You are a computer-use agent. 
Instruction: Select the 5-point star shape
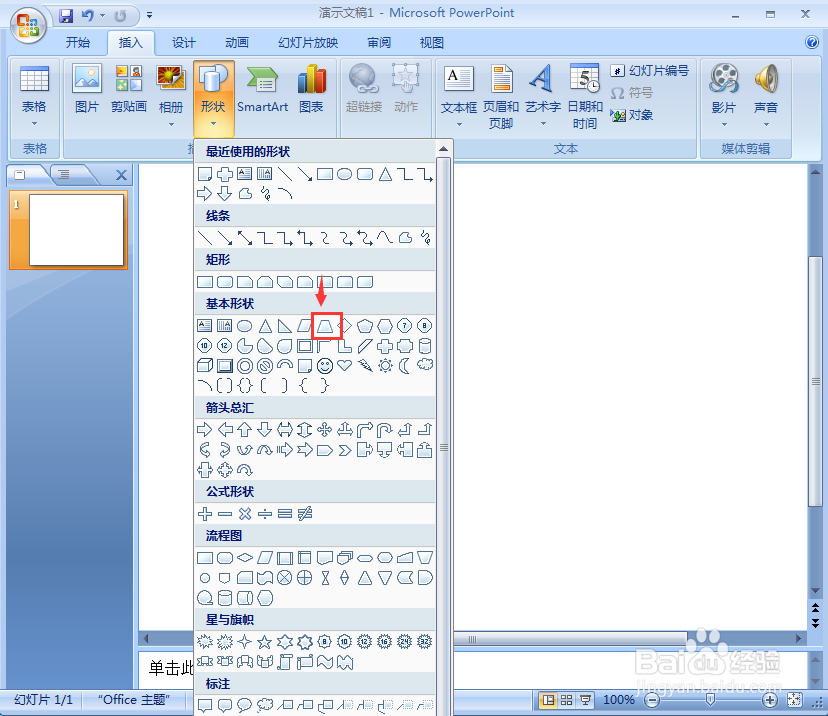pos(265,642)
